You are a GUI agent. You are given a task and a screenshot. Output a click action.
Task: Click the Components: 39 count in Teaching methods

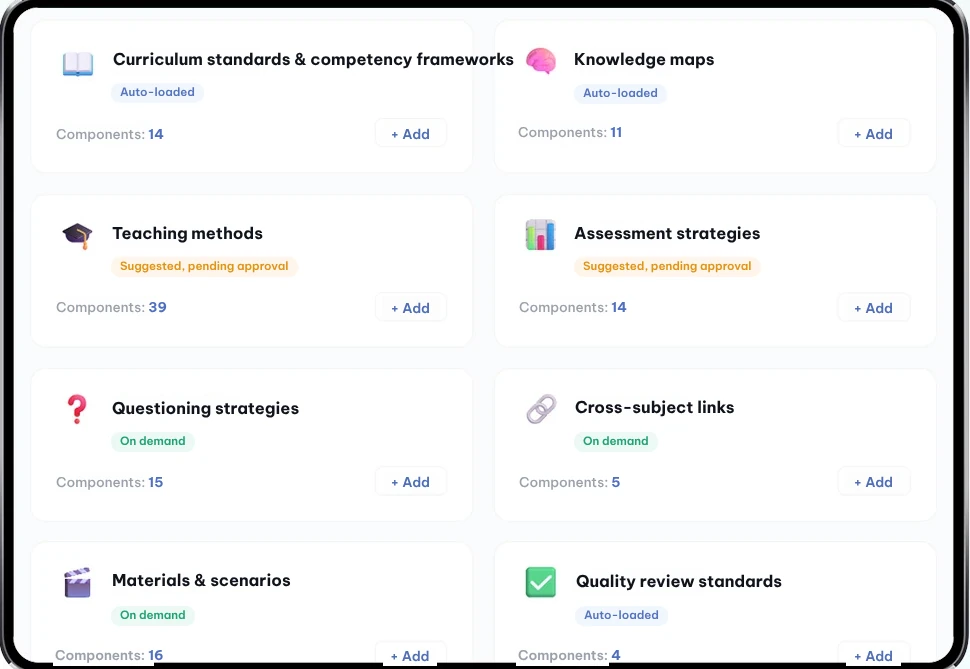(x=111, y=308)
